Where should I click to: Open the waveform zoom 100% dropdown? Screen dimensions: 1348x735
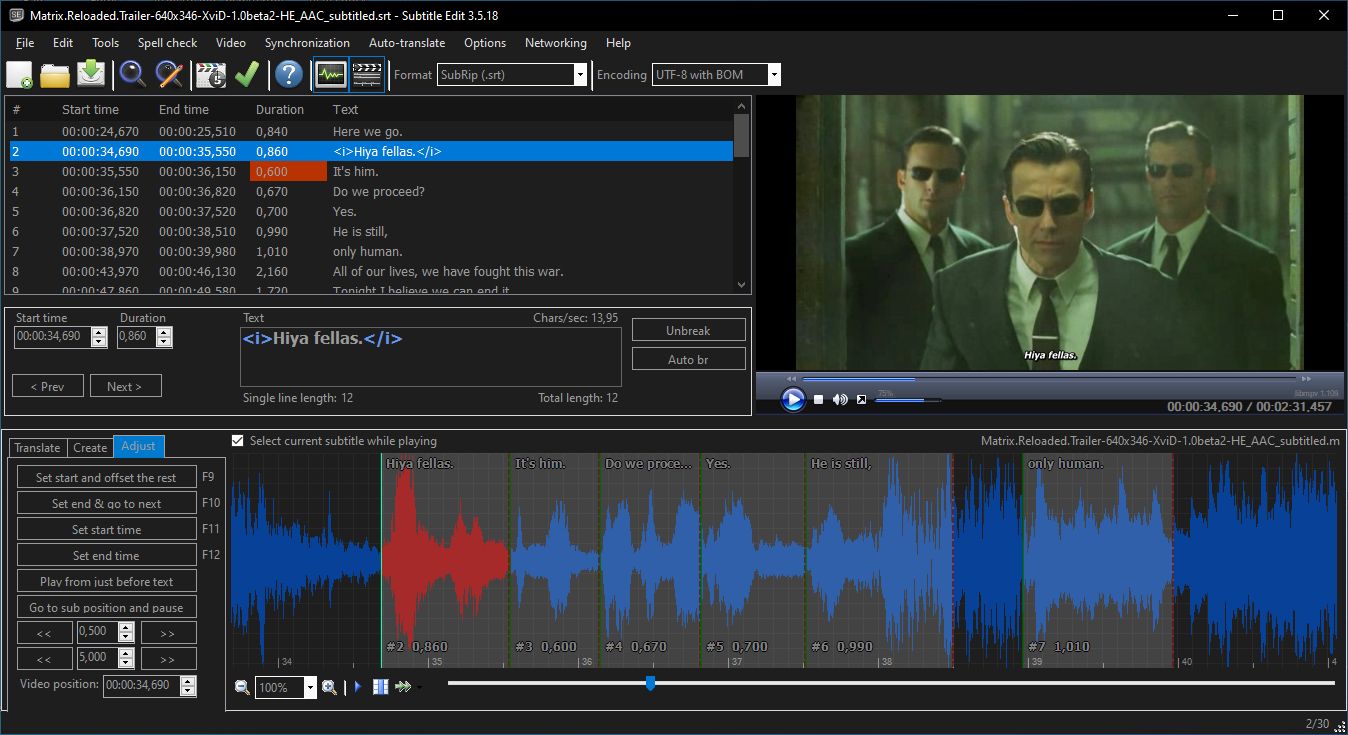coord(310,687)
